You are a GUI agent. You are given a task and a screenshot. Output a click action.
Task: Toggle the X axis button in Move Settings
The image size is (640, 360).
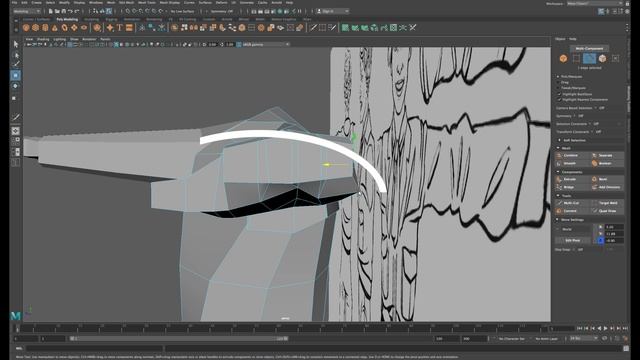point(600,227)
